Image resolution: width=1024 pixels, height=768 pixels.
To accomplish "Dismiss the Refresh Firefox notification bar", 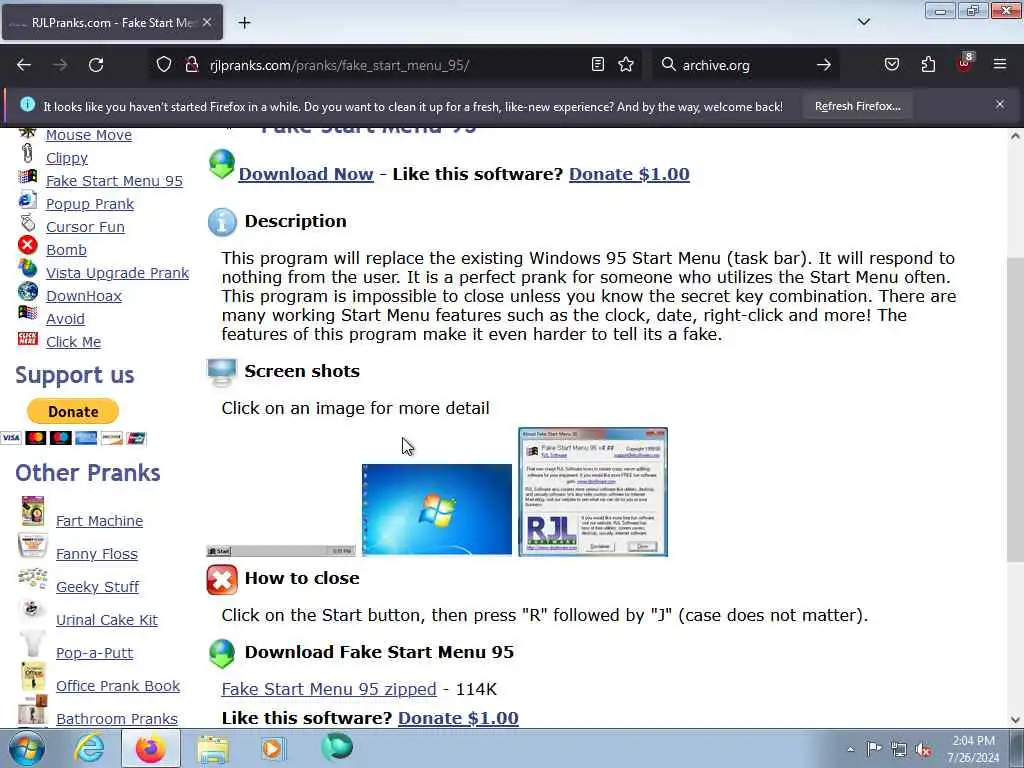I will pos(1000,104).
